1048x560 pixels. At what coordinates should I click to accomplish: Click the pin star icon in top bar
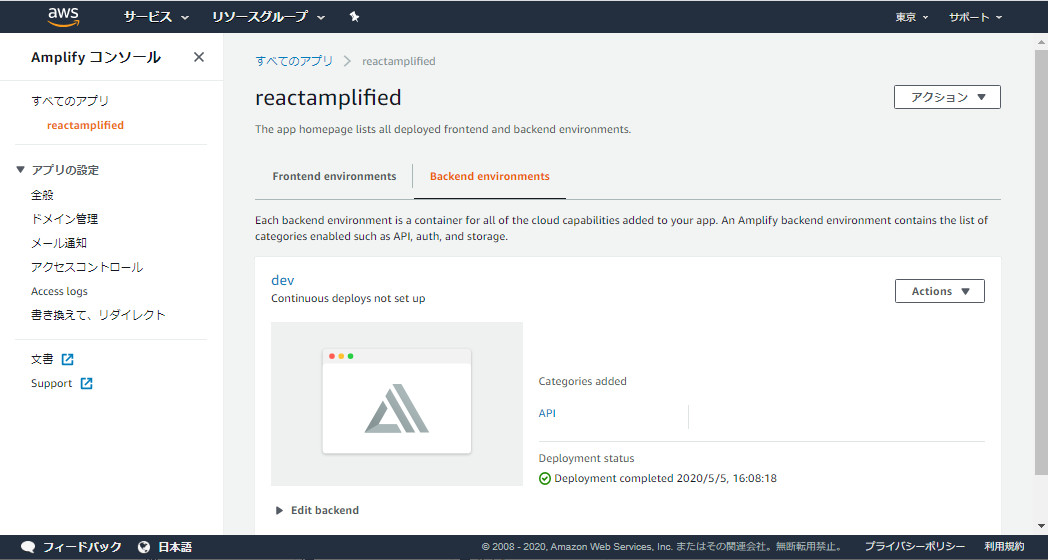click(x=354, y=17)
